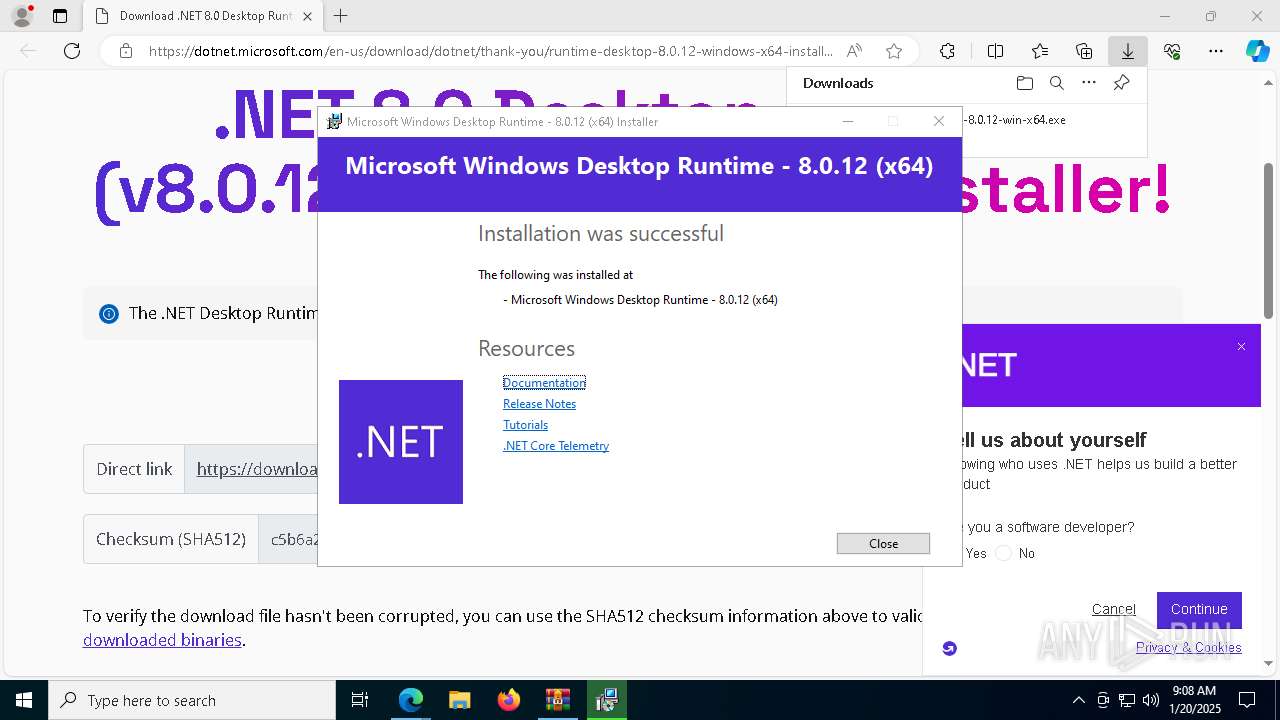Open File Explorer from taskbar

(x=460, y=700)
